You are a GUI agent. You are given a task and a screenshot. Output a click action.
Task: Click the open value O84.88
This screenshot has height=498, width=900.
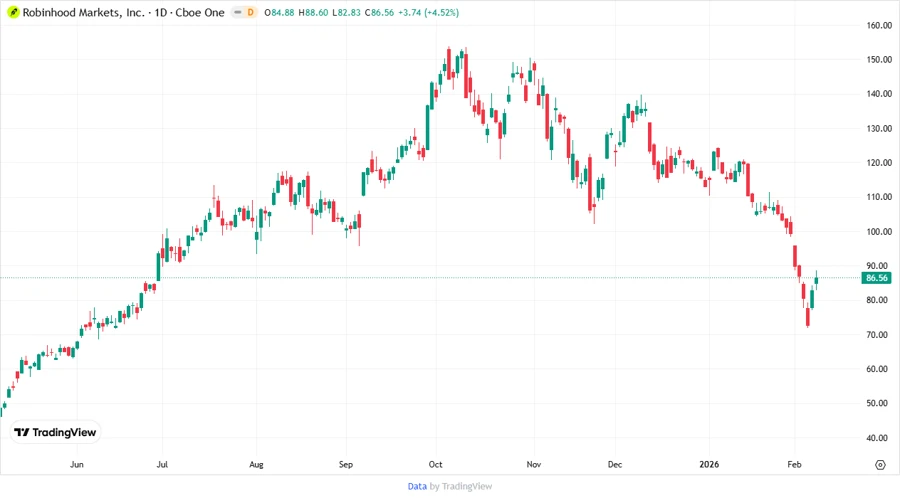pos(280,12)
